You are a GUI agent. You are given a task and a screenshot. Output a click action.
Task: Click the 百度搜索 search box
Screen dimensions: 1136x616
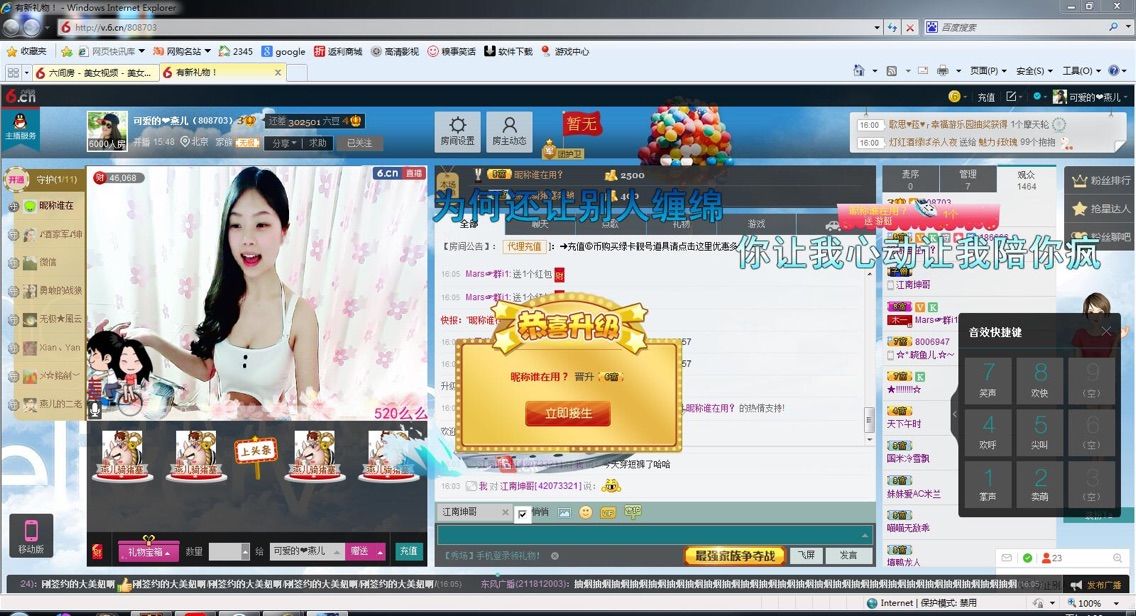point(1022,28)
